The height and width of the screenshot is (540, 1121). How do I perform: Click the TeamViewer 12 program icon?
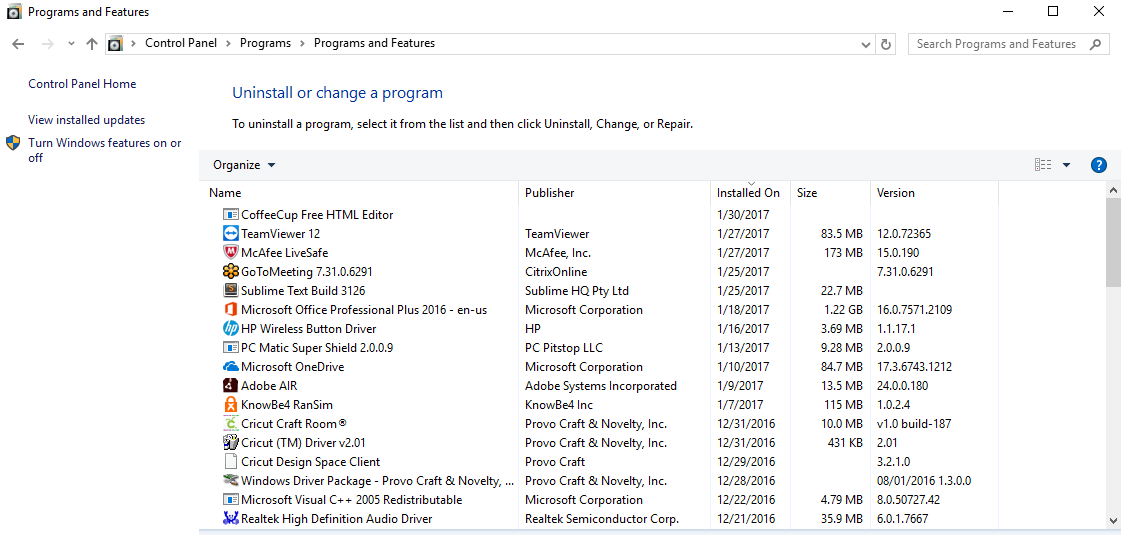point(231,234)
